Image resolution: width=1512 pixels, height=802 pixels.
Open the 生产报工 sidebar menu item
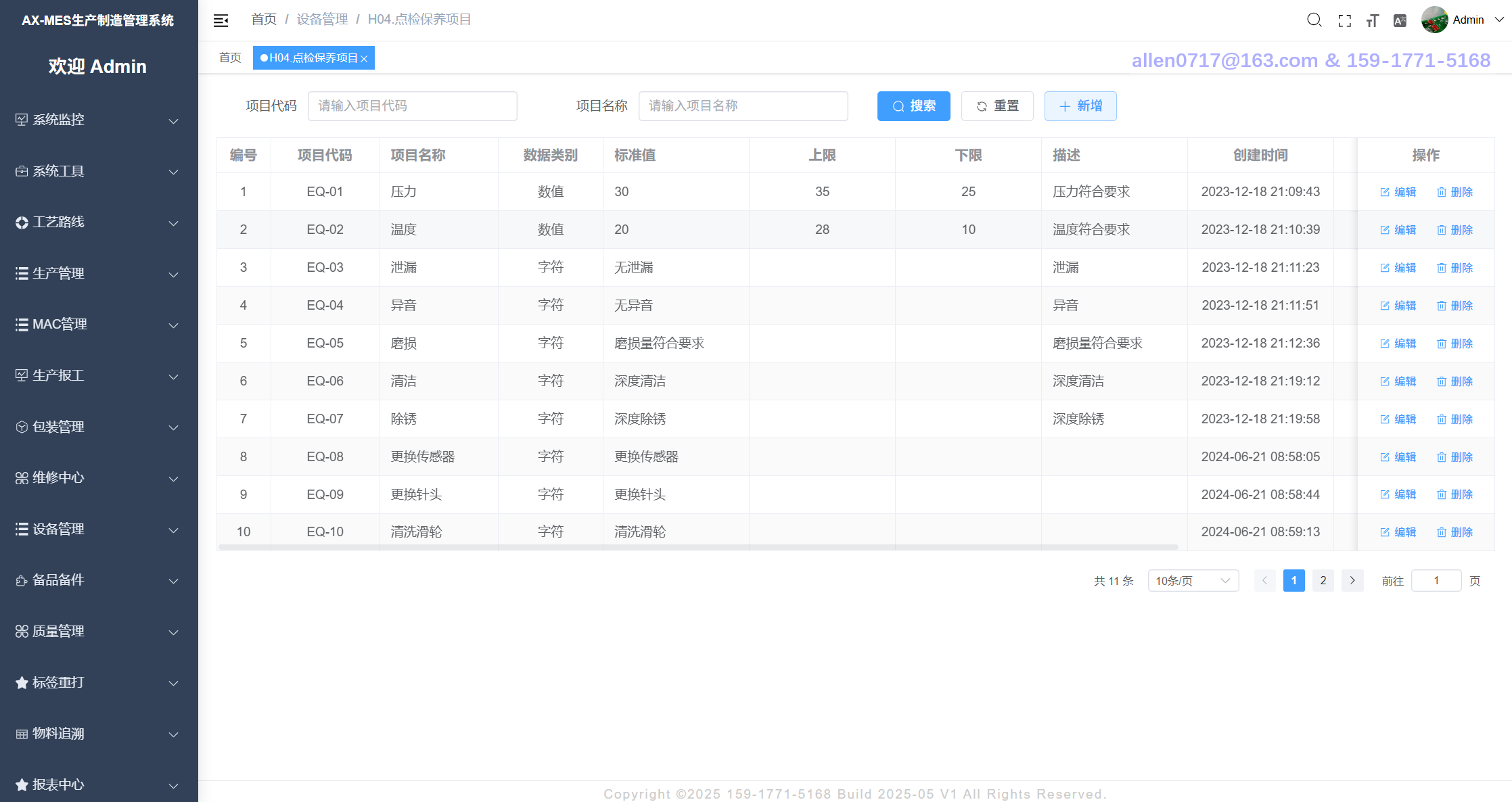(x=99, y=376)
